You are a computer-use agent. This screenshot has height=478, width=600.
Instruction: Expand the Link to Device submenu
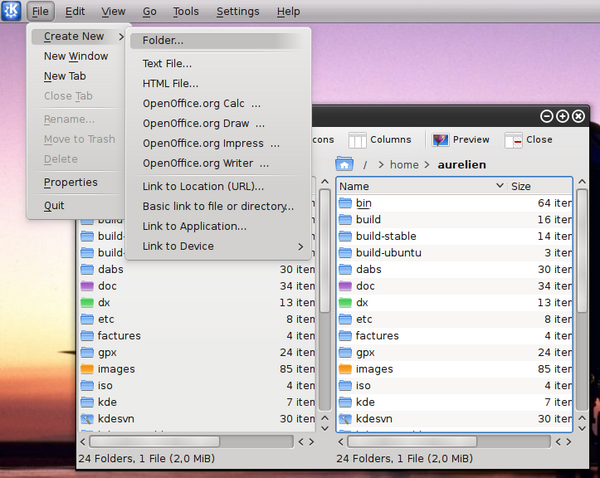click(220, 246)
